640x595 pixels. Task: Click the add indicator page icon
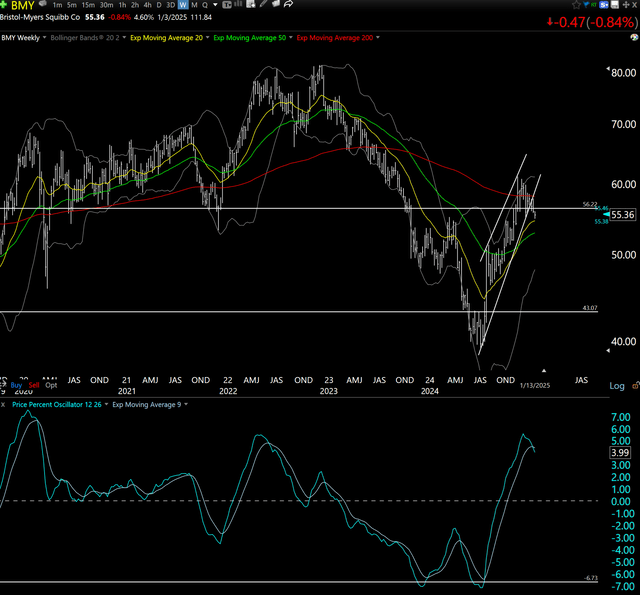251,4
